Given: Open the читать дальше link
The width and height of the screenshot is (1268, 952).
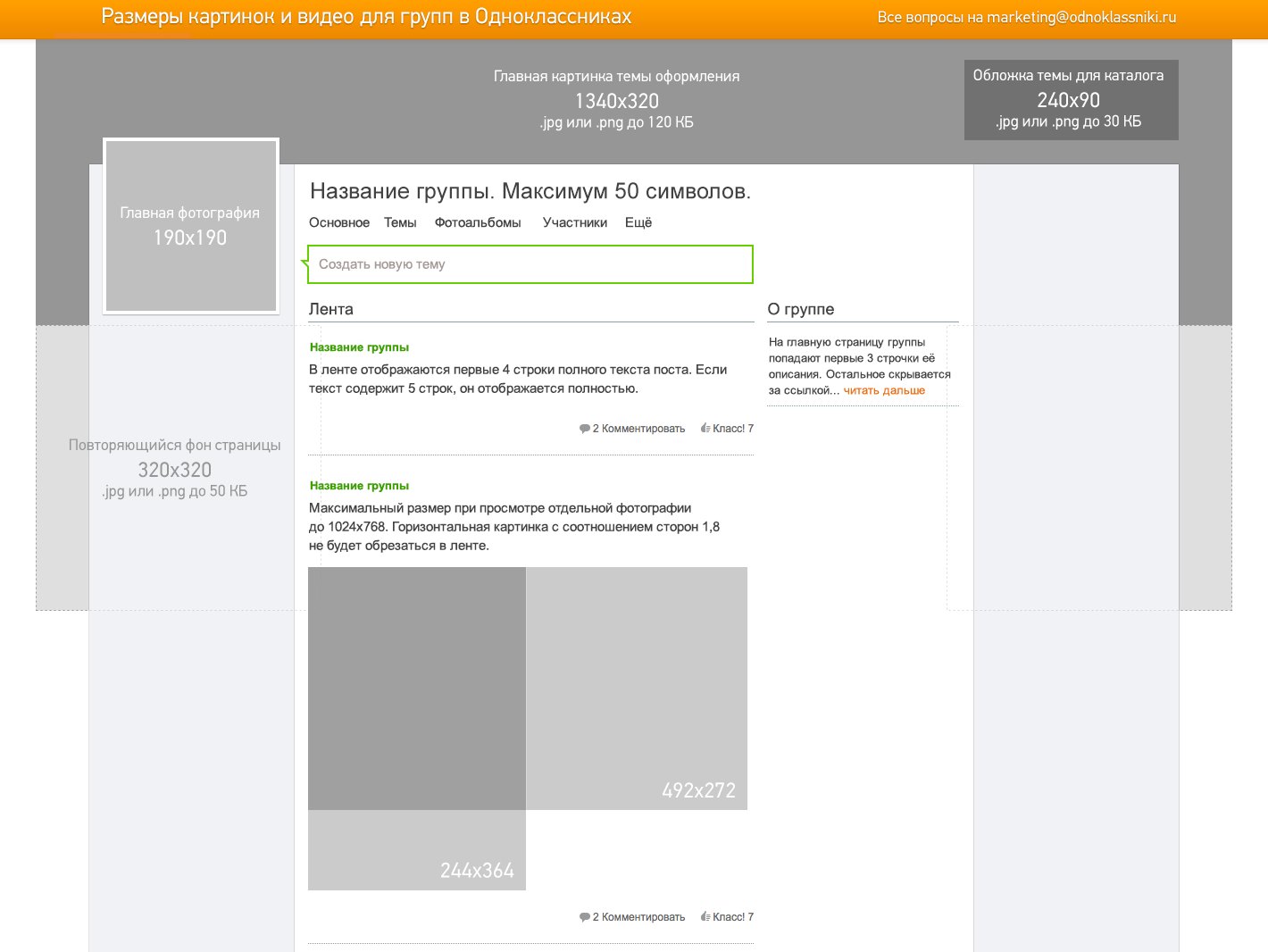Looking at the screenshot, I should coord(884,390).
